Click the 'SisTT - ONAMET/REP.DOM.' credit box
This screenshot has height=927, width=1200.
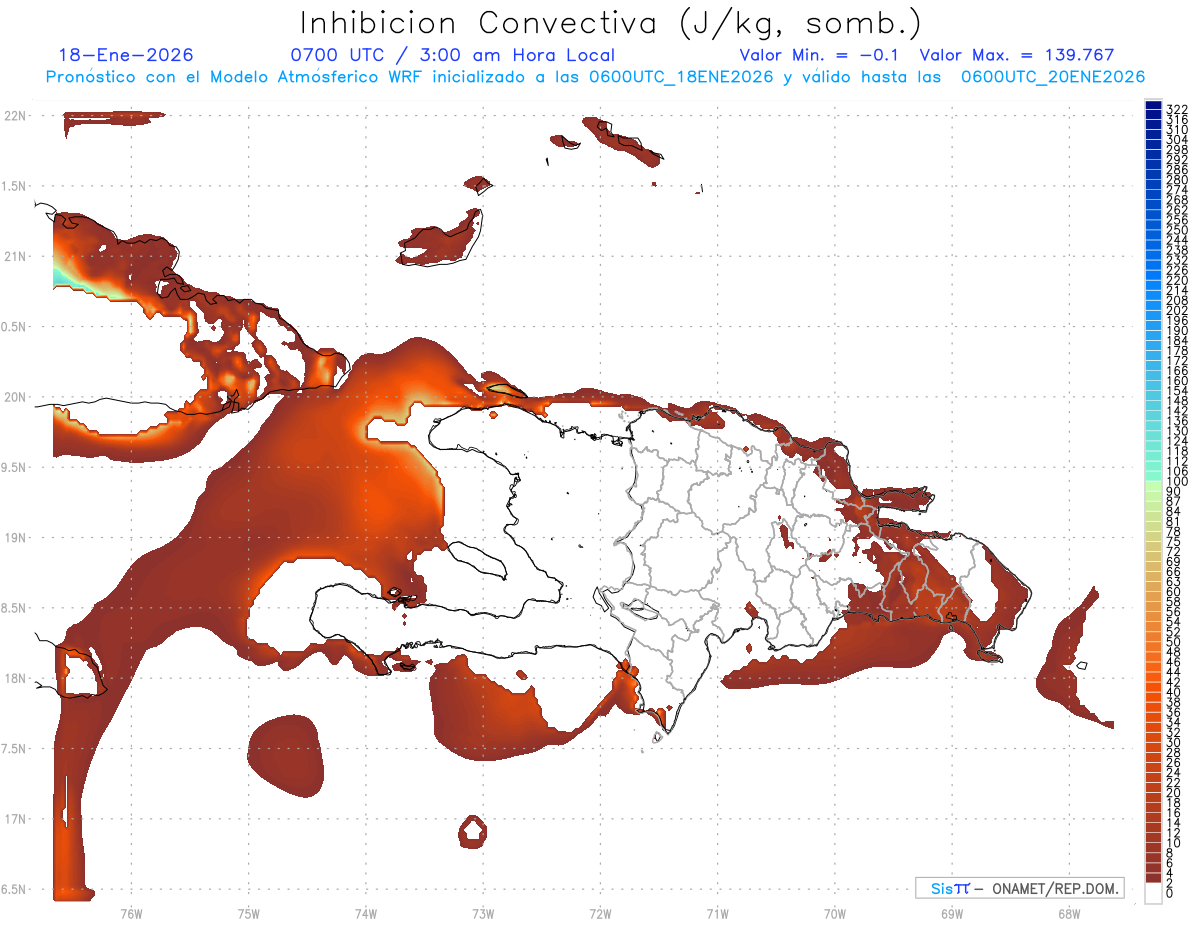pyautogui.click(x=1020, y=888)
